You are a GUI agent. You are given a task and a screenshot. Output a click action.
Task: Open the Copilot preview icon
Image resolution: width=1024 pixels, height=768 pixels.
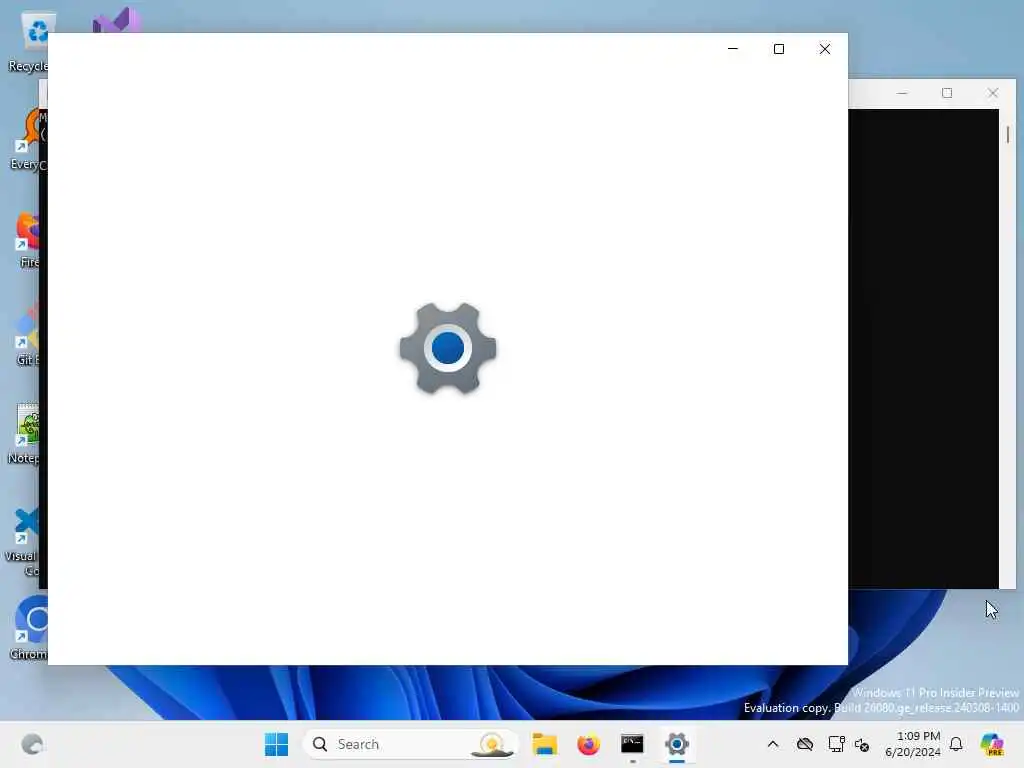[x=991, y=744]
